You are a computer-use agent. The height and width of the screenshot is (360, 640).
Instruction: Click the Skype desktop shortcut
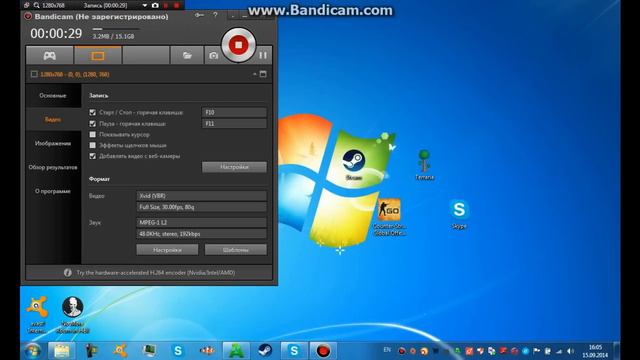[459, 214]
